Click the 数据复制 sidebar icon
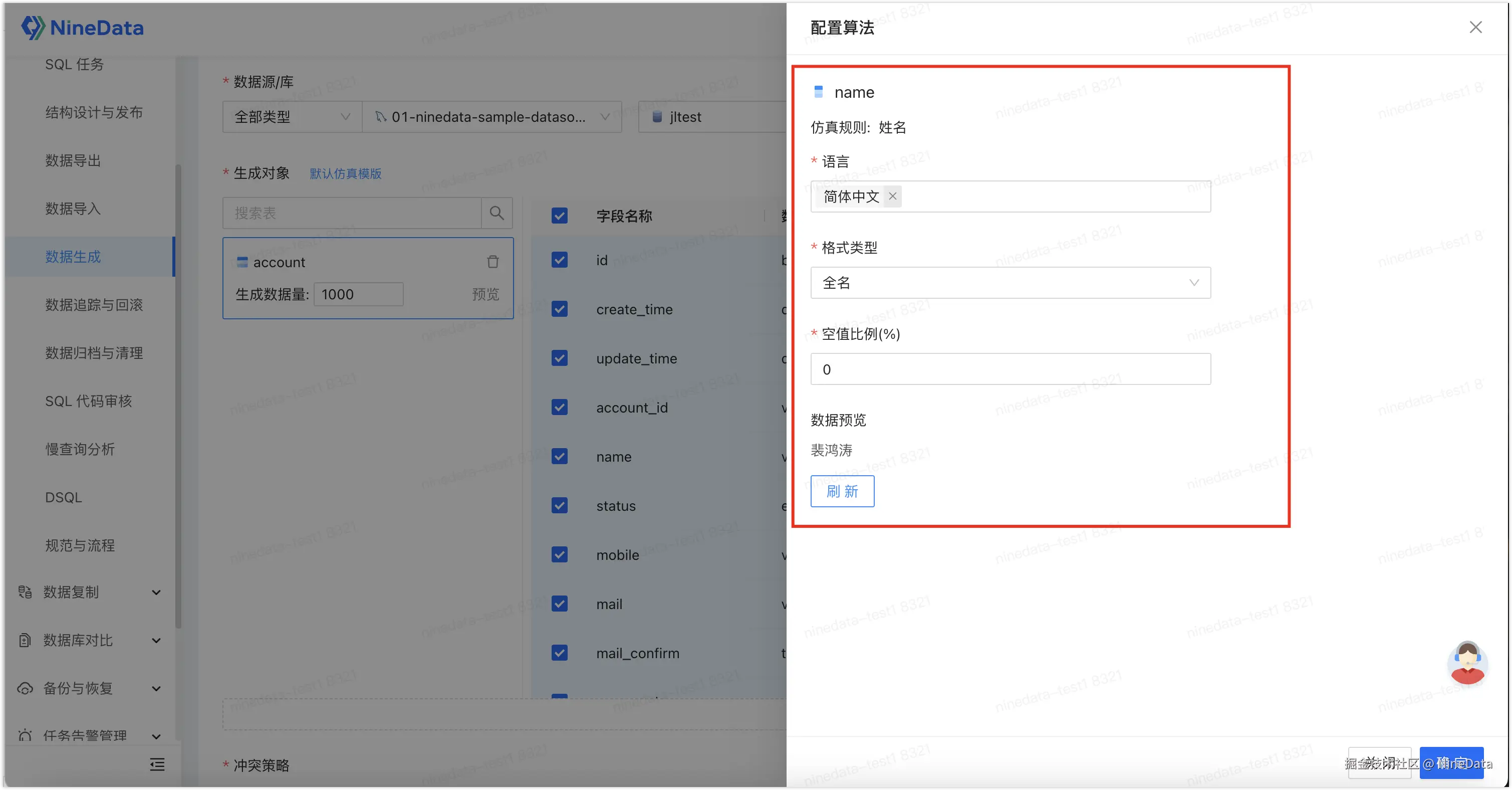 tap(25, 592)
